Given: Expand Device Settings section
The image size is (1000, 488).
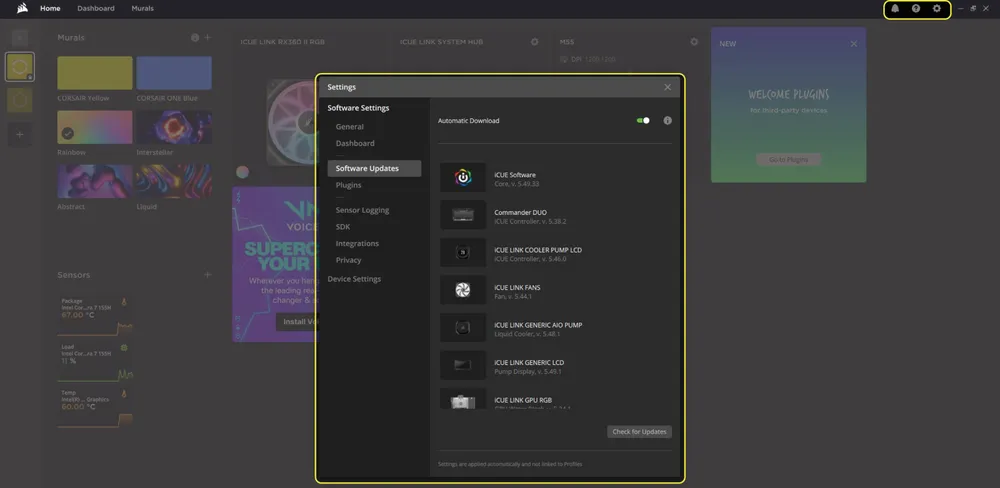Looking at the screenshot, I should pyautogui.click(x=354, y=279).
